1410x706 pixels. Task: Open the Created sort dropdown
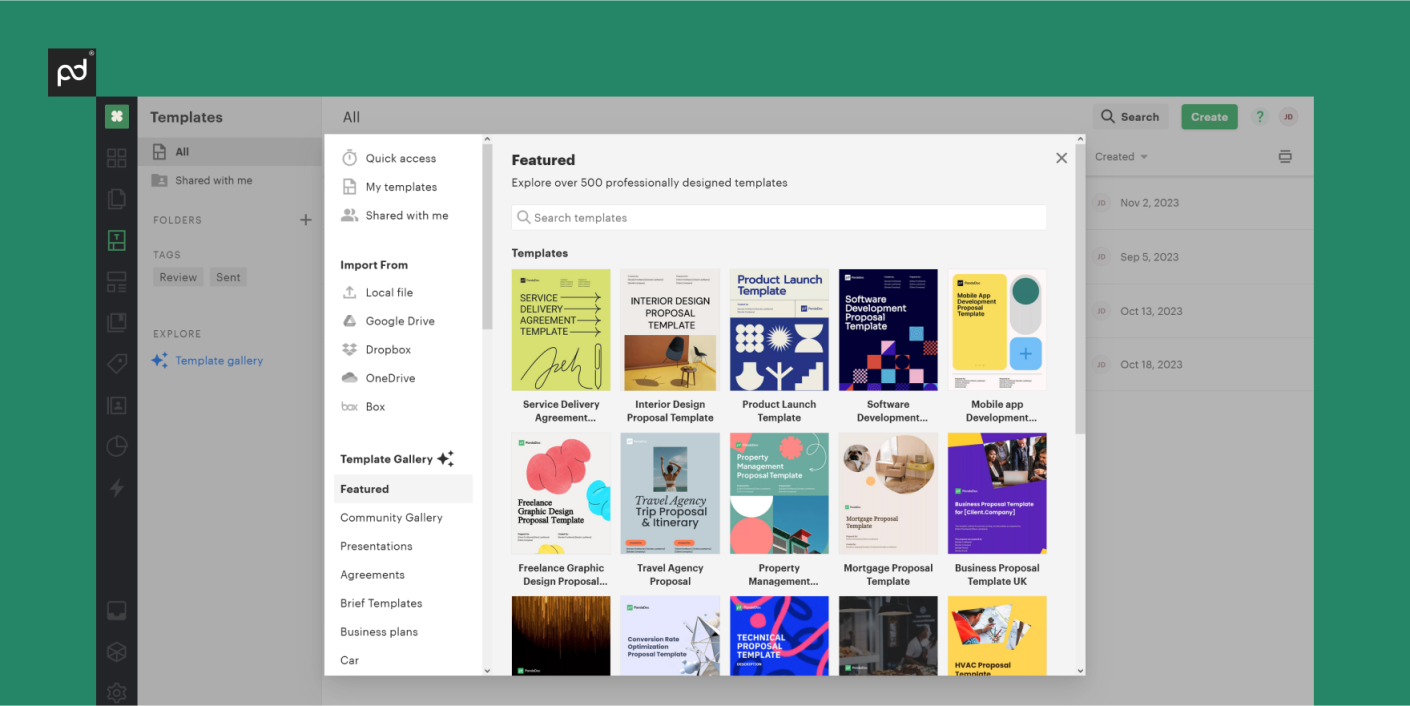click(1120, 156)
